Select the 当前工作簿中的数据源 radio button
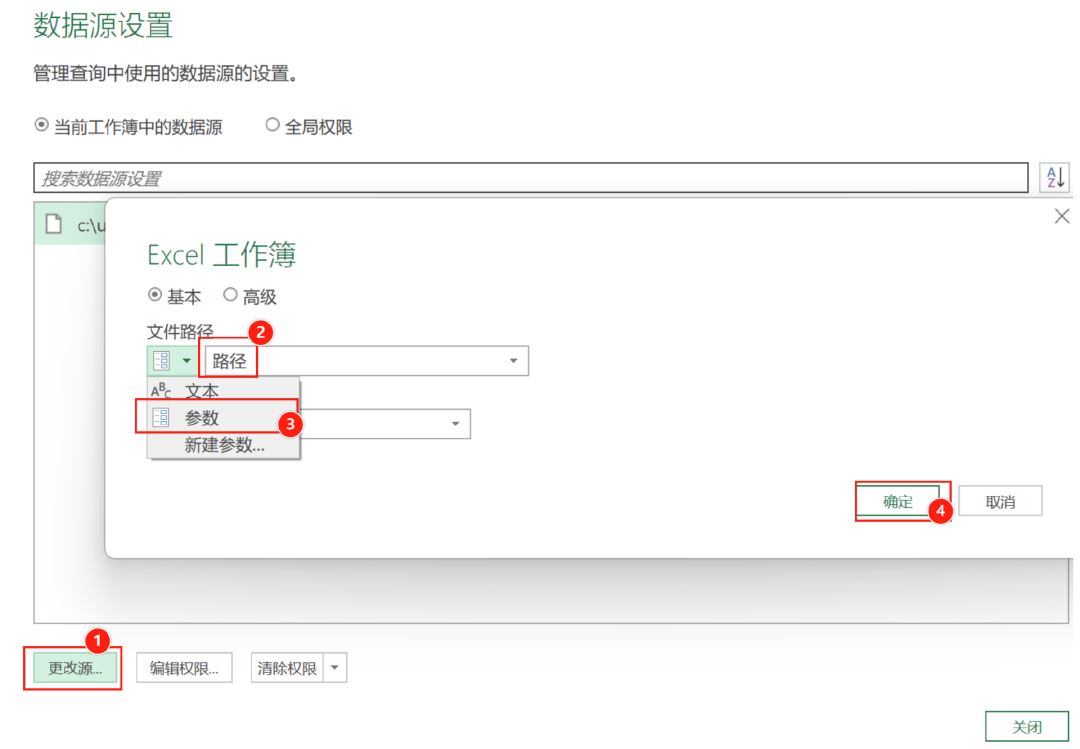Viewport: 1080px width, 749px height. 42,126
